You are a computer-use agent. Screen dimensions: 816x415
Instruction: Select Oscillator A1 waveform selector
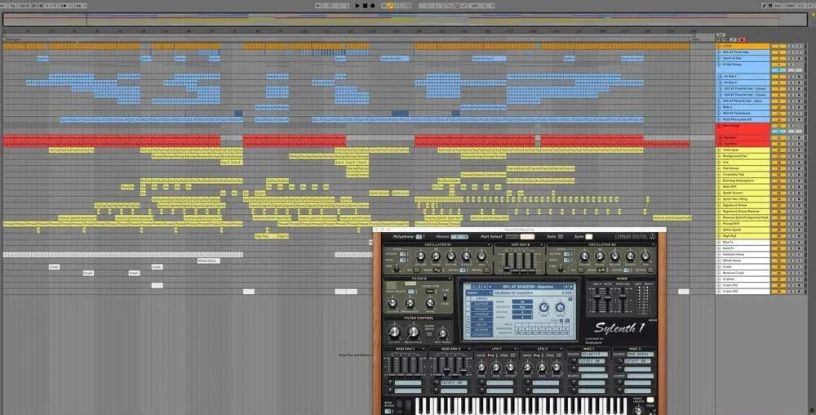pos(438,270)
